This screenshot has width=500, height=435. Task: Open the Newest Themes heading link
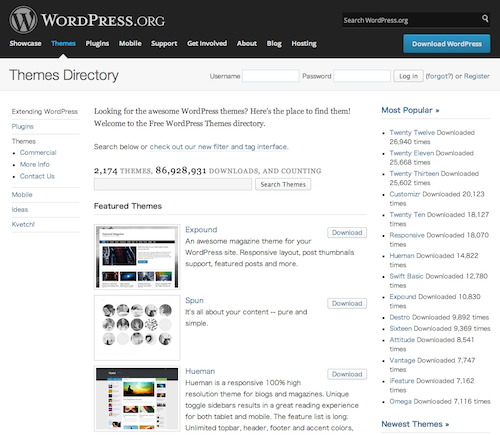tap(415, 424)
